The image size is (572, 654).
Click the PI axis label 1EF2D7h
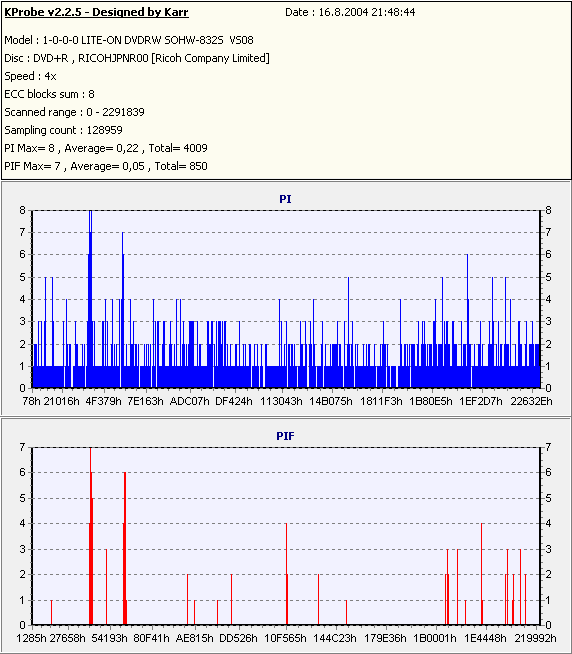coord(481,401)
